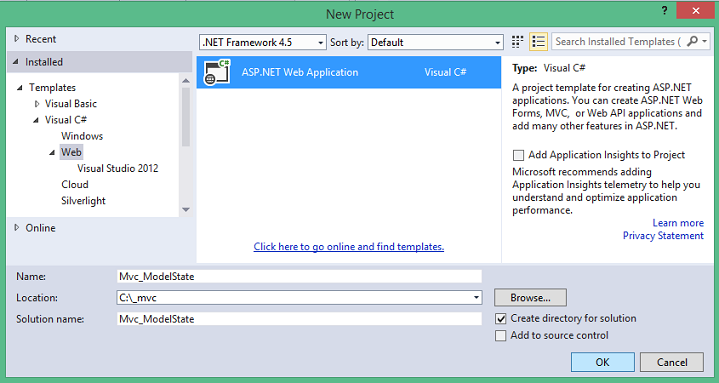Open the Location path dropdown arrow

tap(476, 298)
